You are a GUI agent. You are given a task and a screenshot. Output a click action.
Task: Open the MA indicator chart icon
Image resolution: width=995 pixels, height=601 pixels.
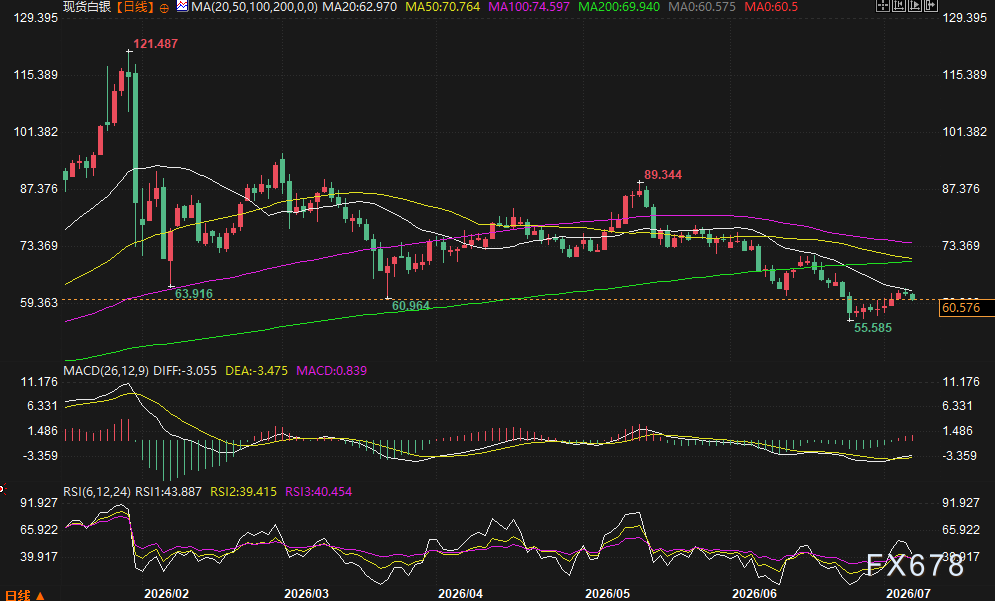click(x=183, y=7)
